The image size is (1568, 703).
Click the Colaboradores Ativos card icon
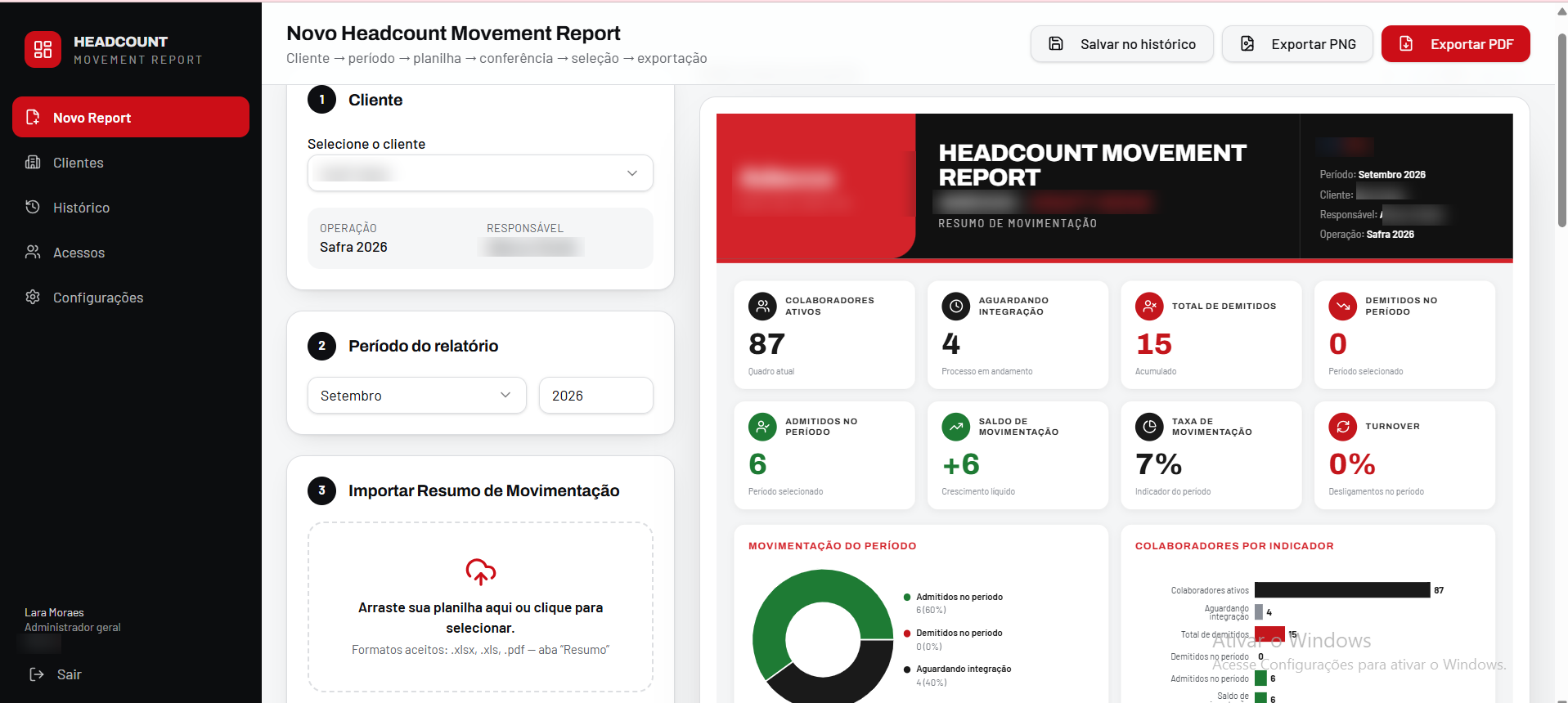point(762,307)
